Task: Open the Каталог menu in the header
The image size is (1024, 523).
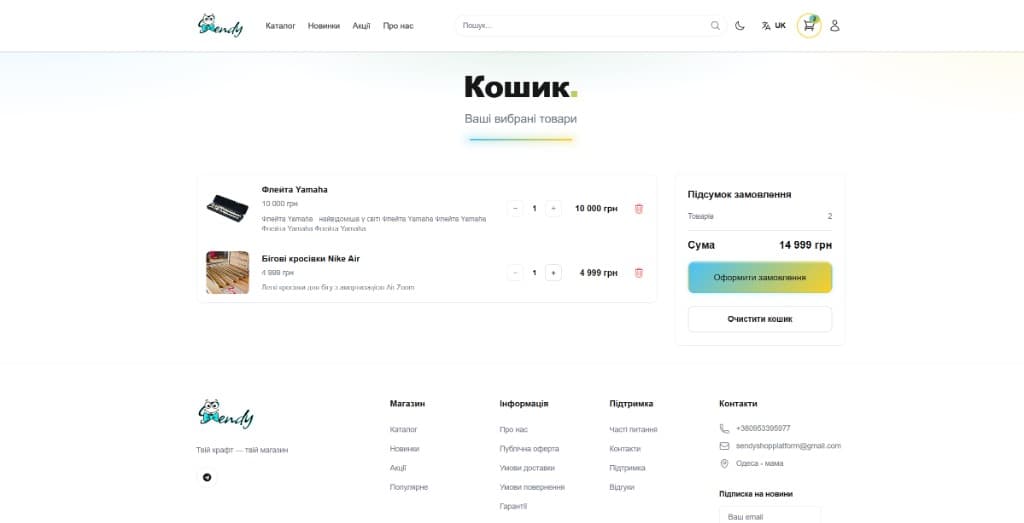Action: 280,26
